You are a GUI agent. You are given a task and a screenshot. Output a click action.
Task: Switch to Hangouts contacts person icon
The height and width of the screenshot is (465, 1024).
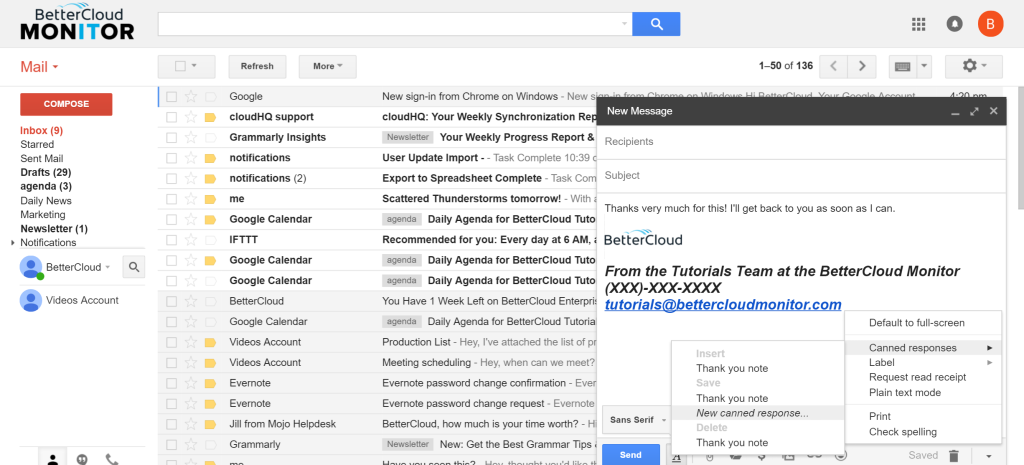[51, 458]
